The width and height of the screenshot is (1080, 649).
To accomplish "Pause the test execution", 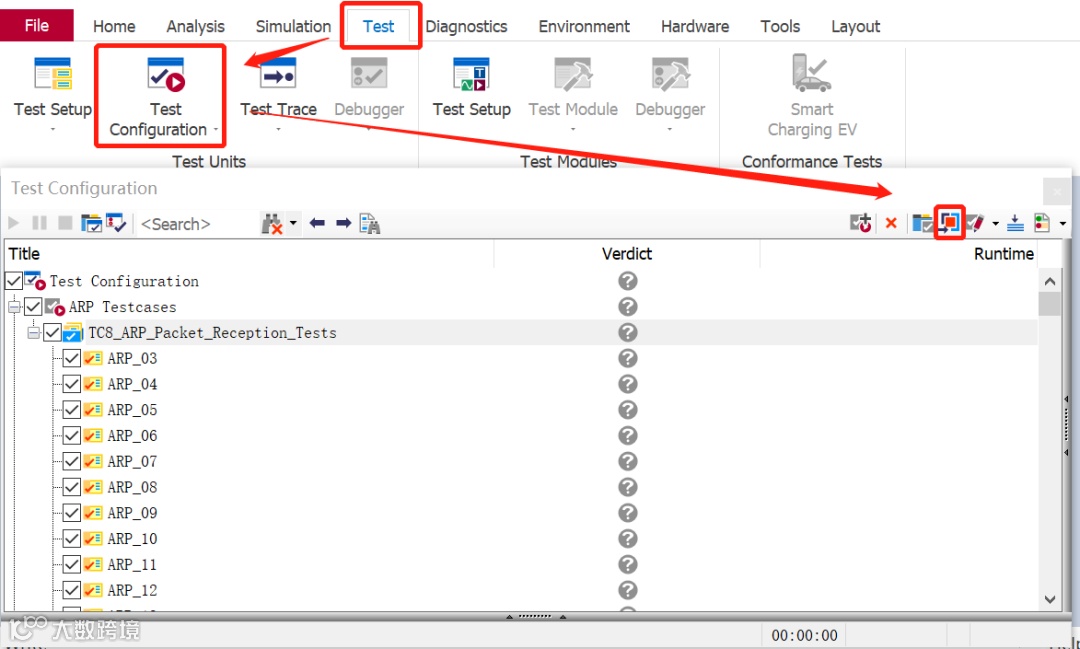I will 39,223.
